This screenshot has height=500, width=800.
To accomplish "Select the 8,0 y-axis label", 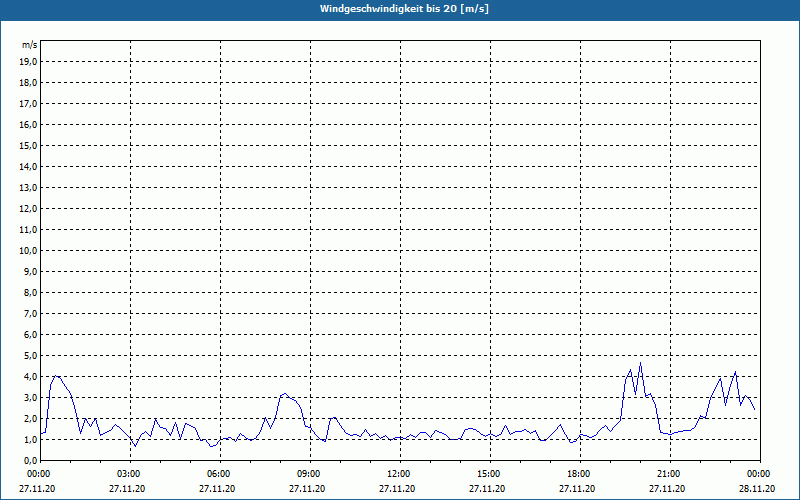I will tap(30, 292).
